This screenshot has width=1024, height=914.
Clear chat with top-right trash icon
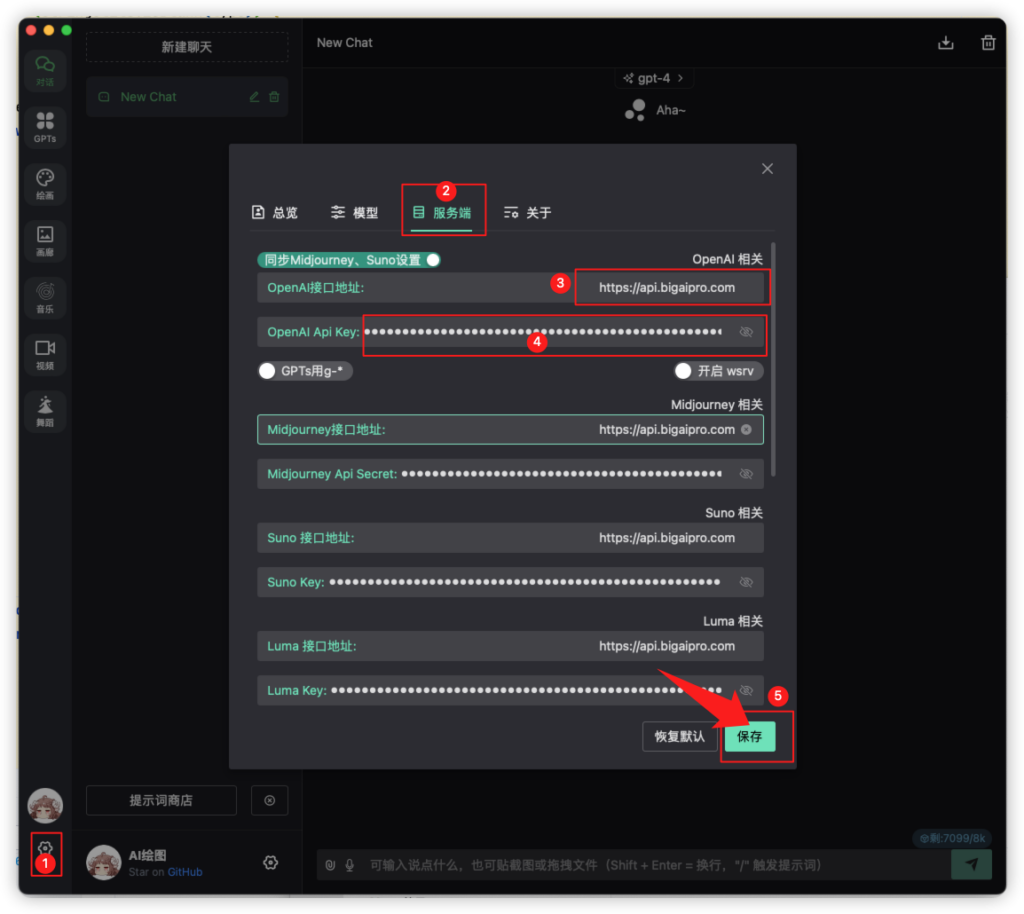[988, 43]
